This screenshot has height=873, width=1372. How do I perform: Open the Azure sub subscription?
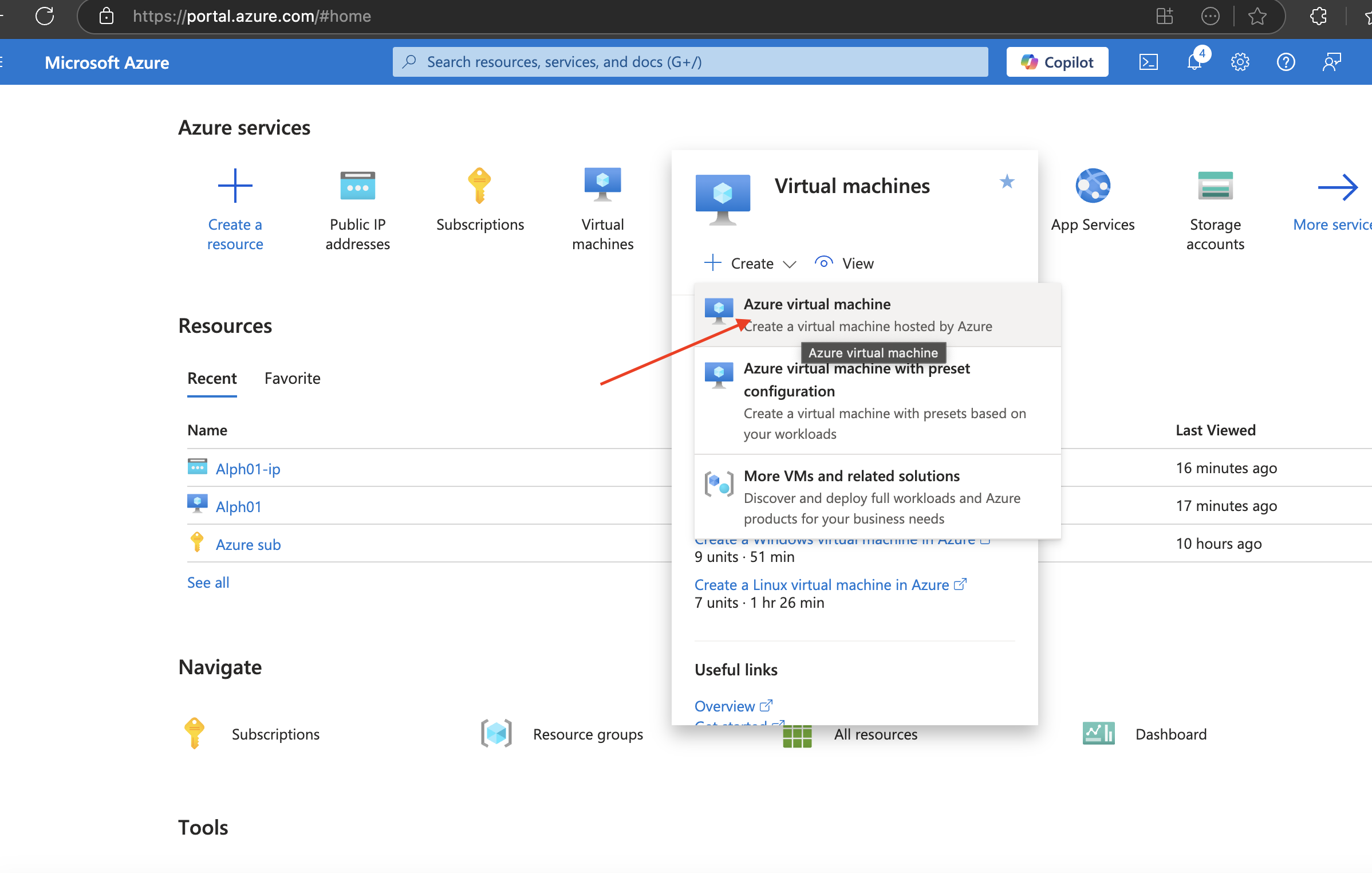click(x=248, y=544)
